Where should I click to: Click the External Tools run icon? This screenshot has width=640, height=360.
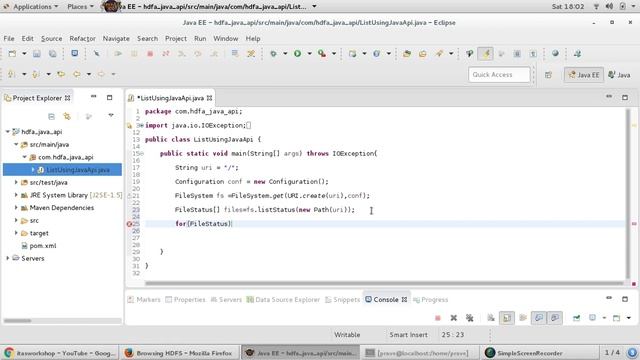[322, 53]
